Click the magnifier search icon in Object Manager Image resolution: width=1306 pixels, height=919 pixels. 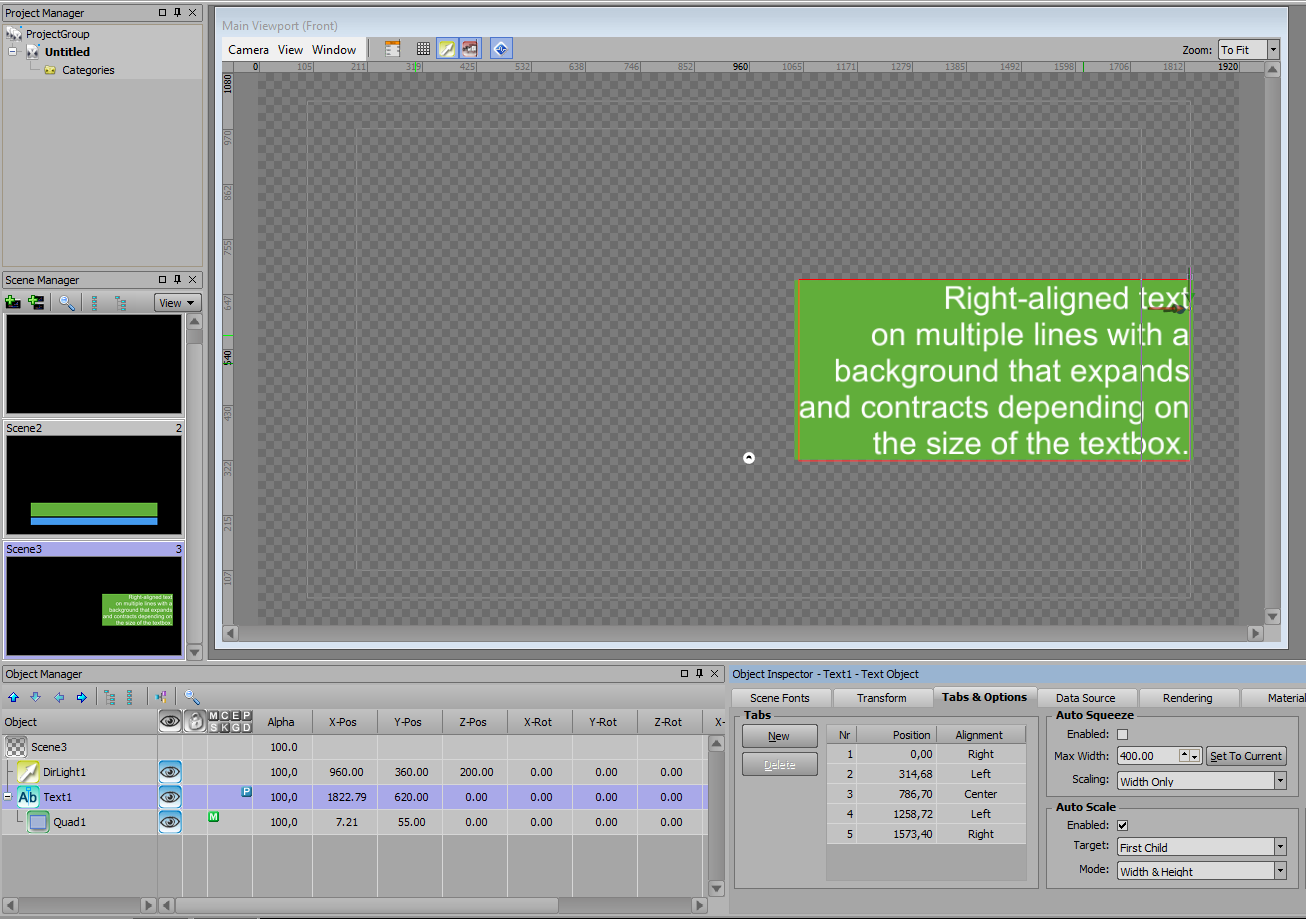coord(192,697)
